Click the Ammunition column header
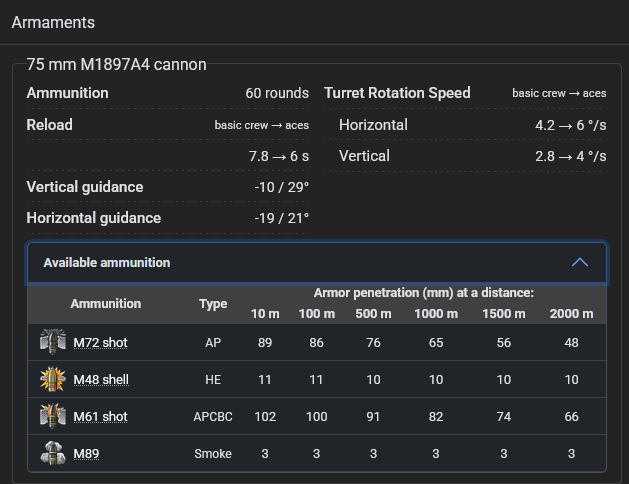This screenshot has width=629, height=484. coord(106,304)
